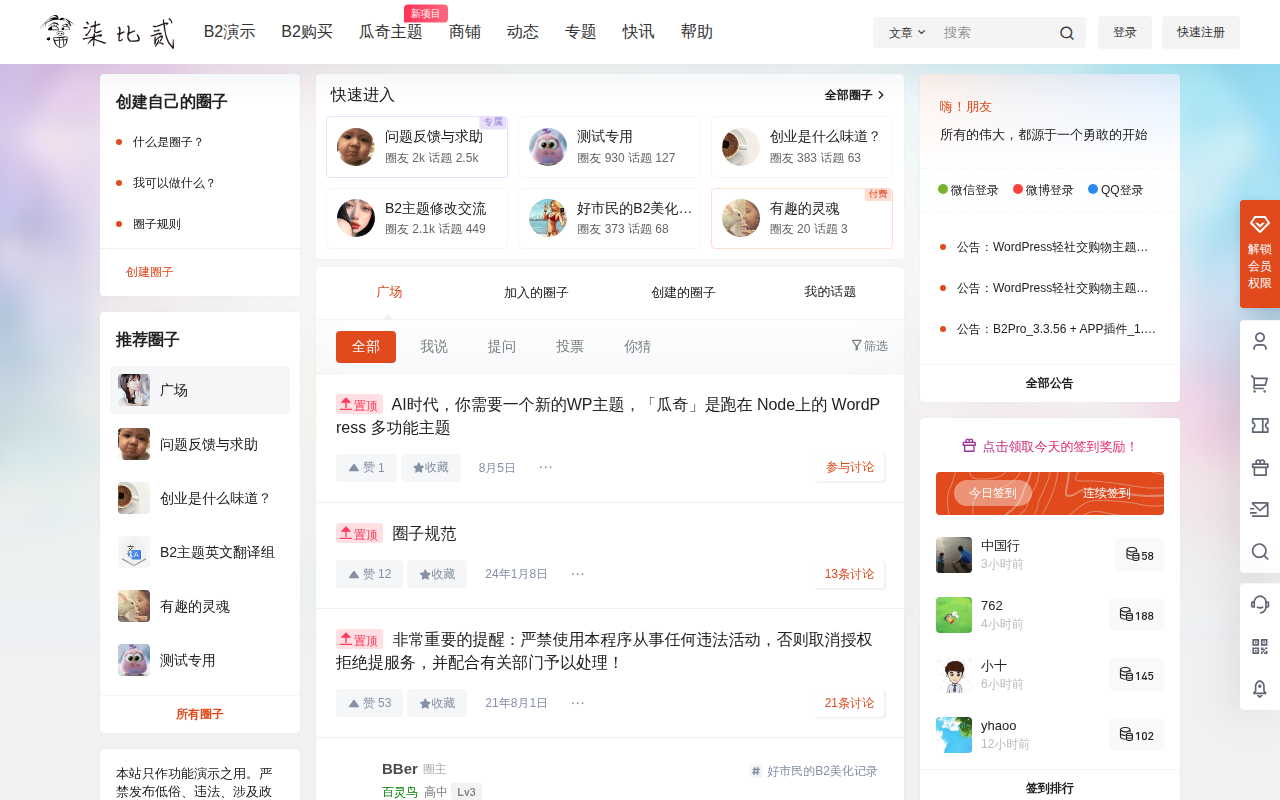Open the user profile icon in right sidebar
Viewport: 1280px width, 800px height.
point(1260,341)
